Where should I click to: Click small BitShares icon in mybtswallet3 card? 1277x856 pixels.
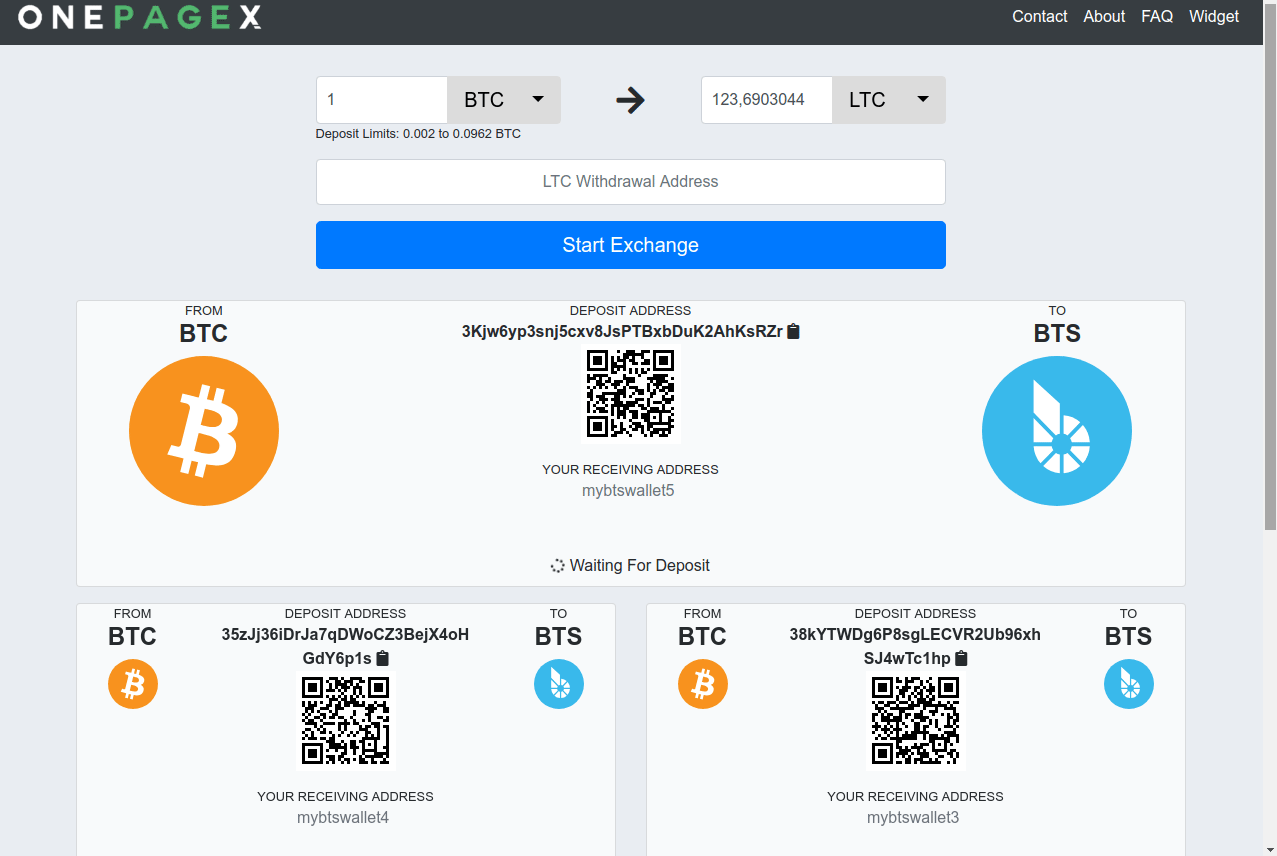click(x=1129, y=684)
